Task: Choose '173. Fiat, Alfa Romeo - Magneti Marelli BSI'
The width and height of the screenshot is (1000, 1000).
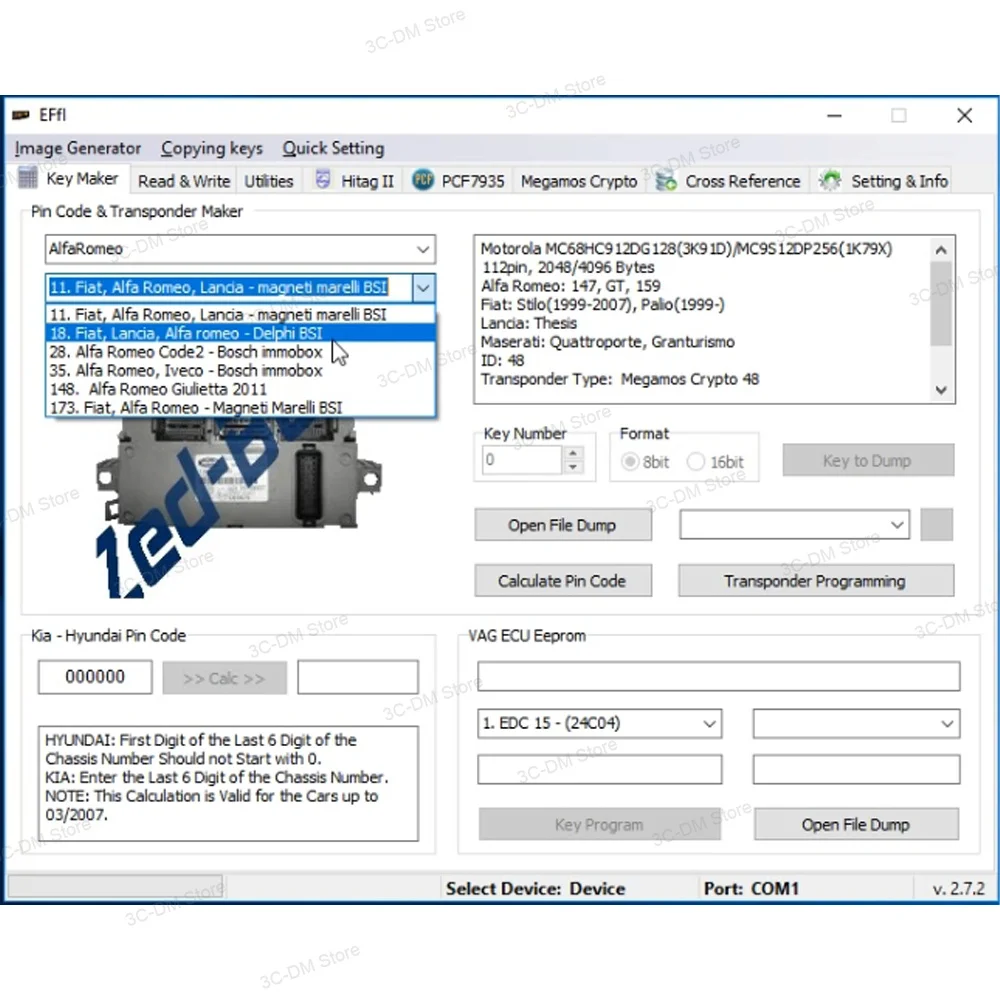Action: [x=240, y=408]
